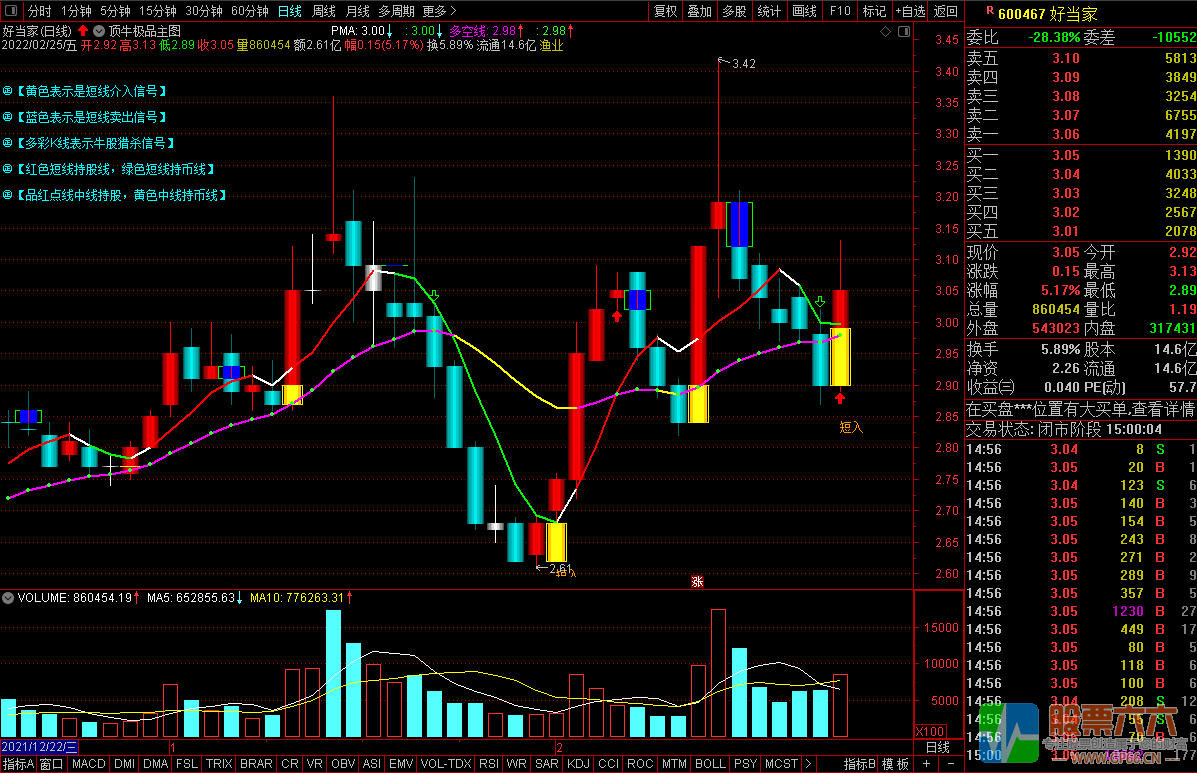The height and width of the screenshot is (773, 1197).
Task: Click info icon beside 蓝色表示是短线卖出信号
Action: tap(8, 117)
